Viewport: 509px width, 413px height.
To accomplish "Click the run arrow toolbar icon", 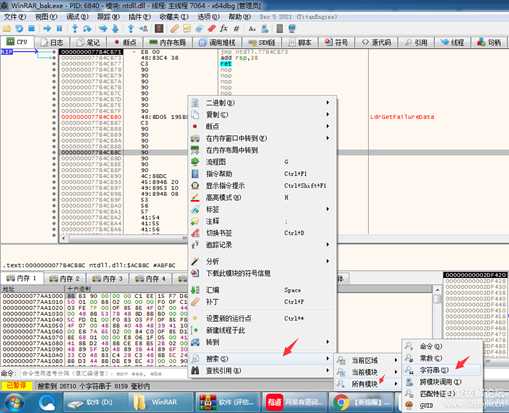I will (47, 29).
